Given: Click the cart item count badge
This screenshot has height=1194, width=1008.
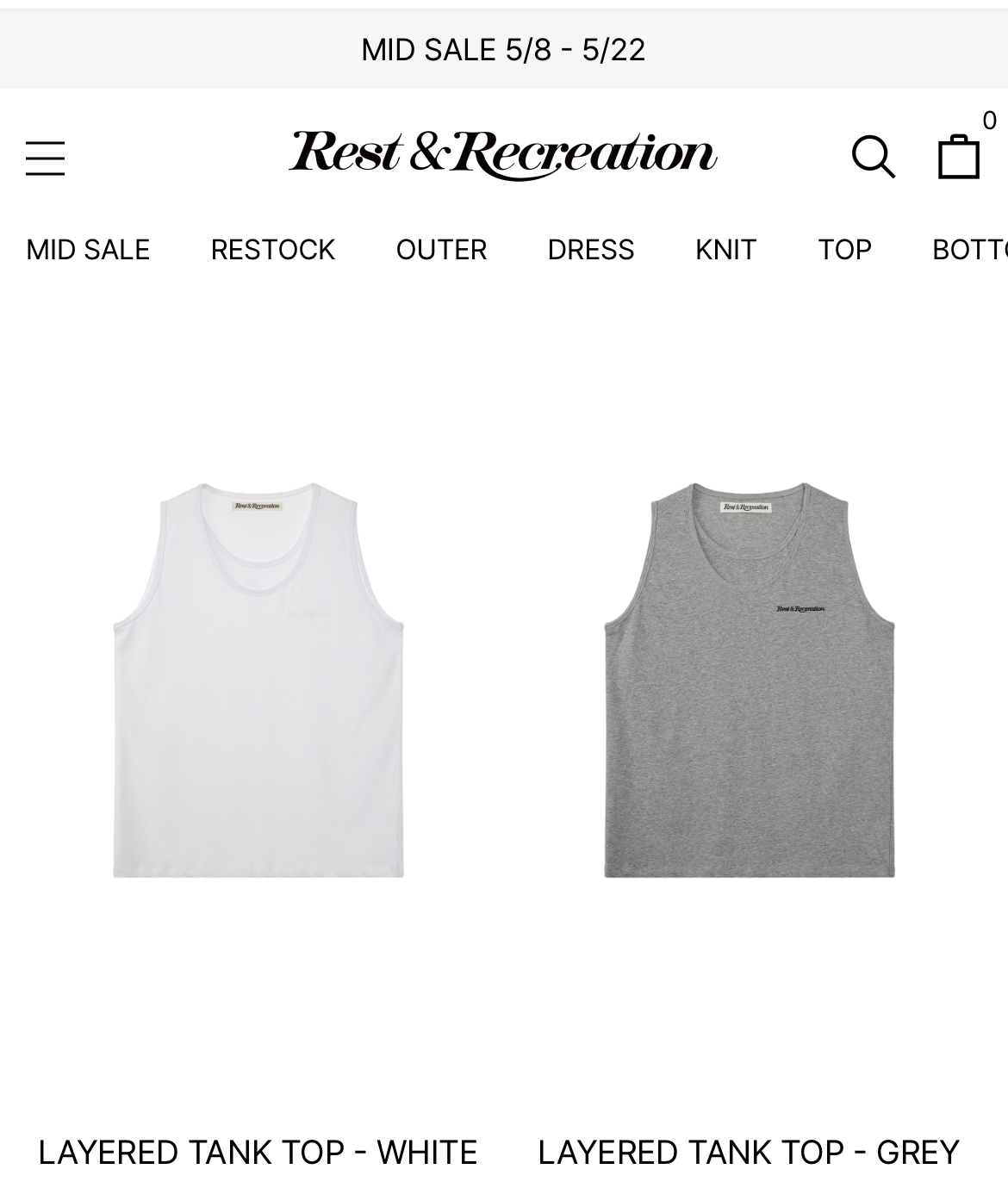Looking at the screenshot, I should coord(989,121).
